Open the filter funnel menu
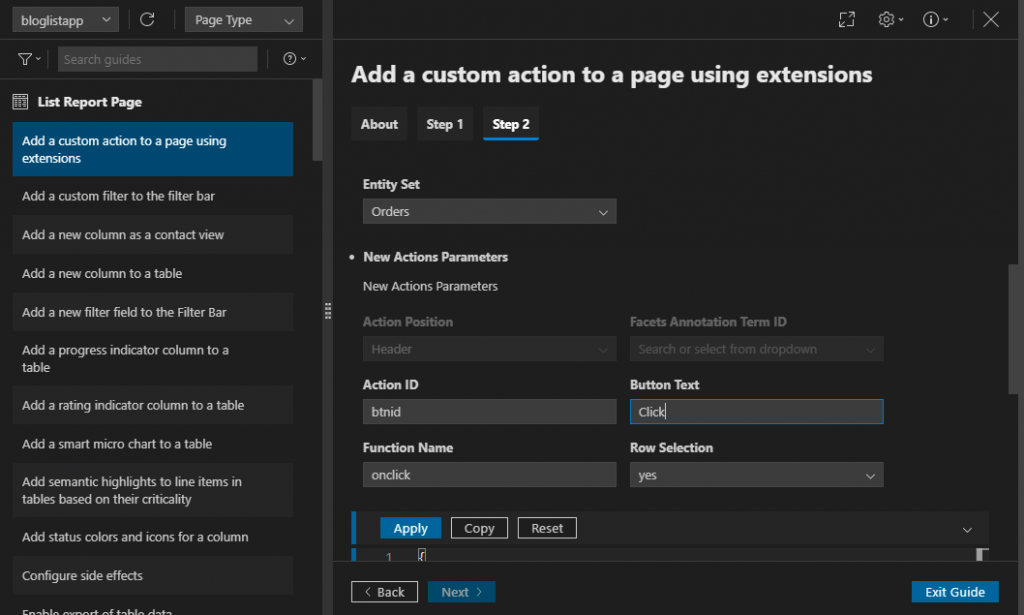Screen dimensions: 1024x615 click(x=29, y=59)
